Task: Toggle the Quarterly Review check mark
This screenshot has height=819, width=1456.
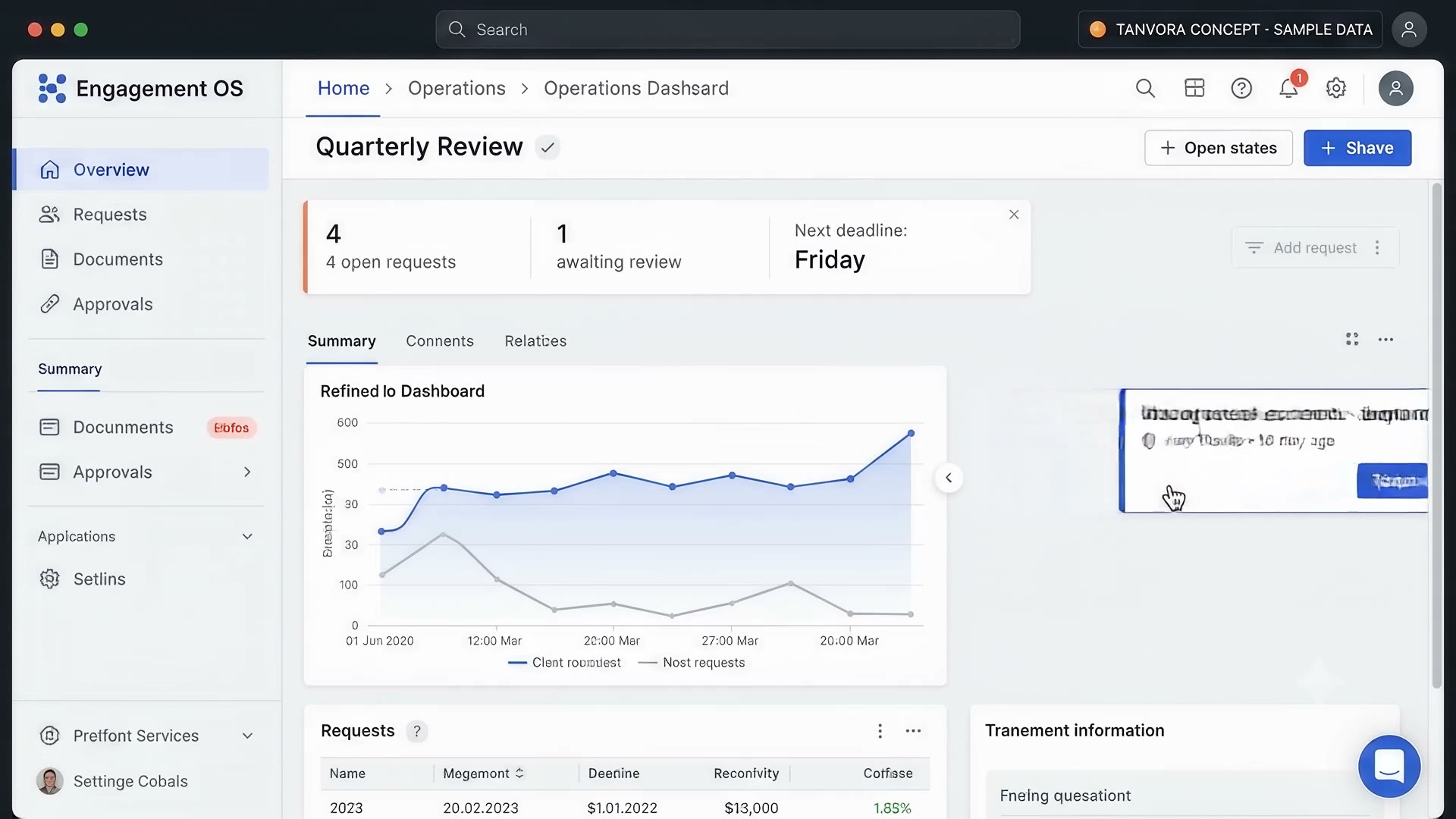Action: point(548,147)
